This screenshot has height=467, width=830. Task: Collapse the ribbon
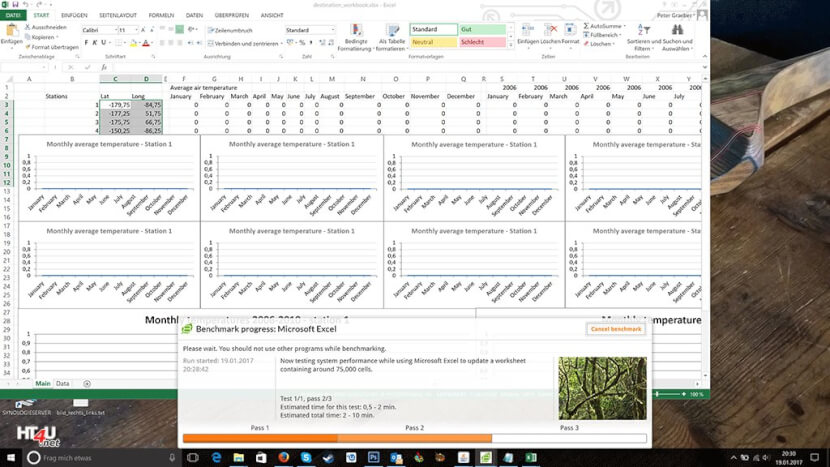(705, 56)
